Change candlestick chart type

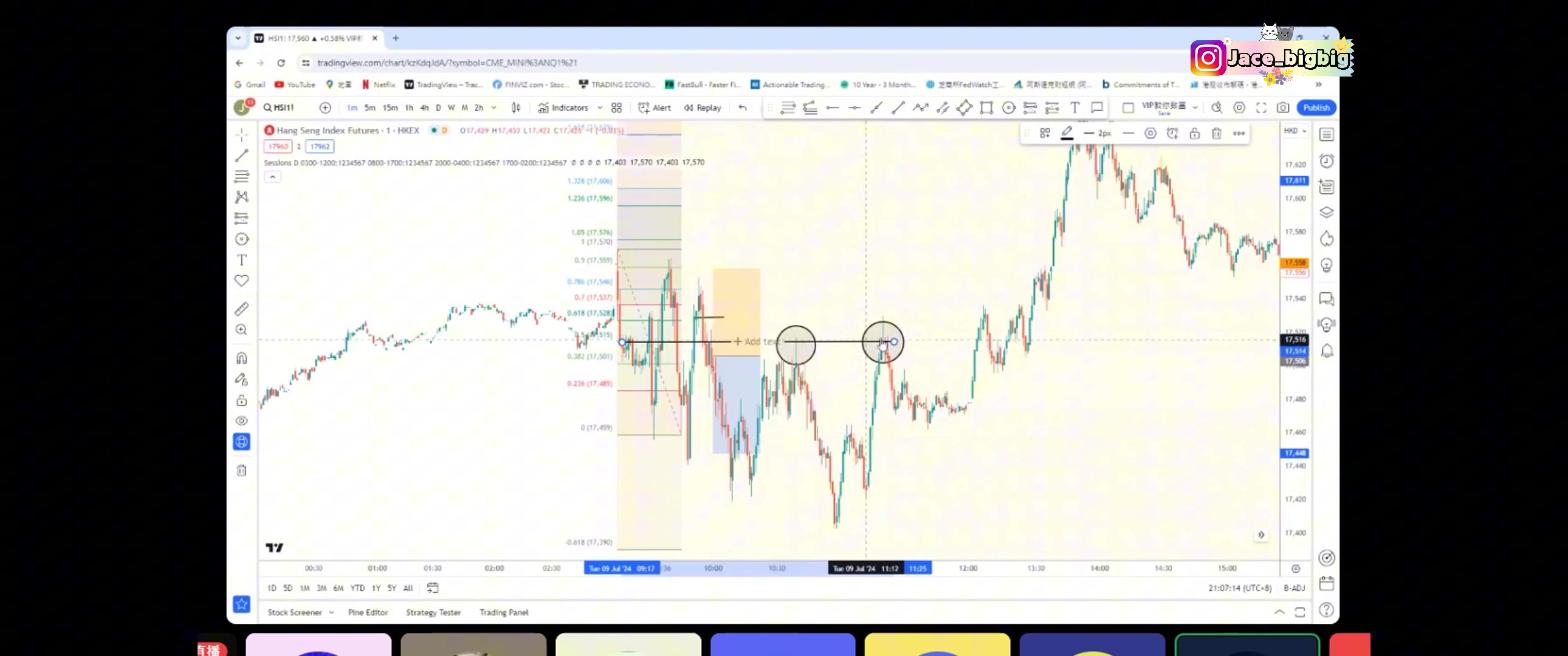pos(516,108)
